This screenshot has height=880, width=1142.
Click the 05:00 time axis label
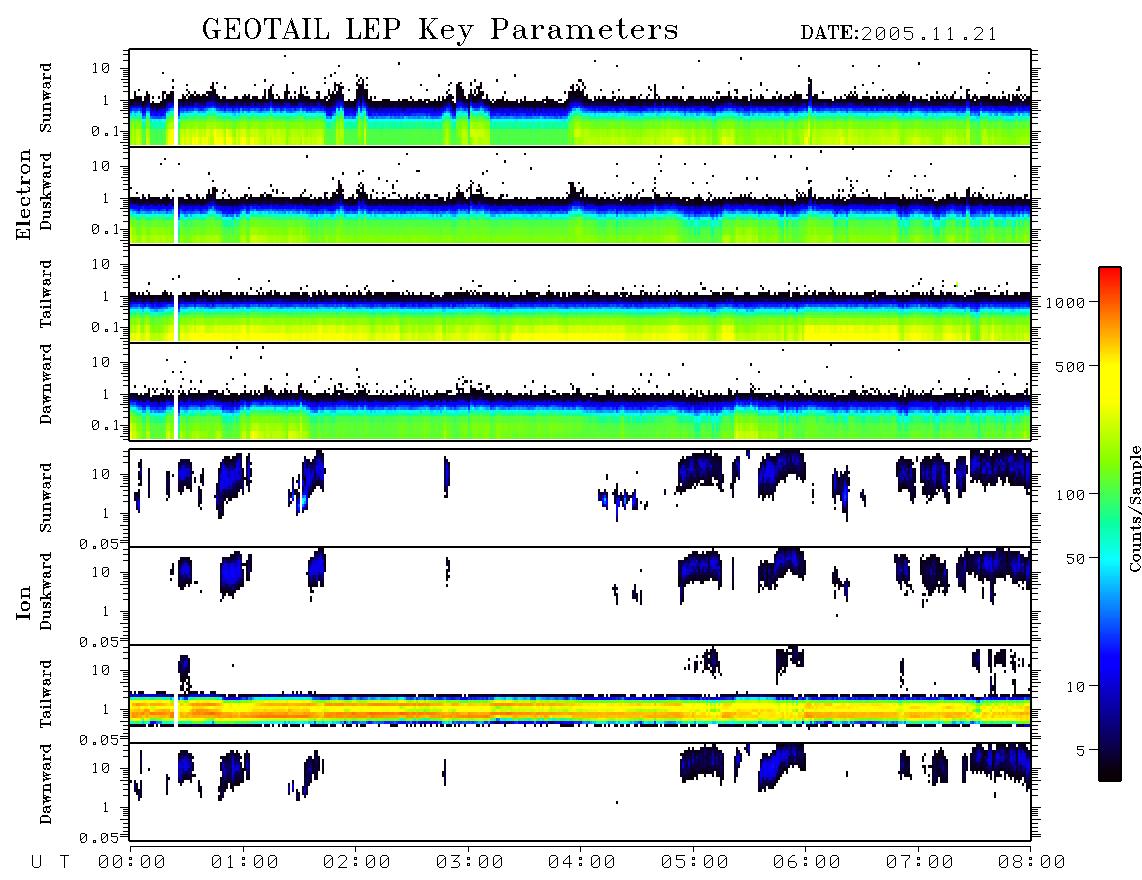pyautogui.click(x=695, y=863)
